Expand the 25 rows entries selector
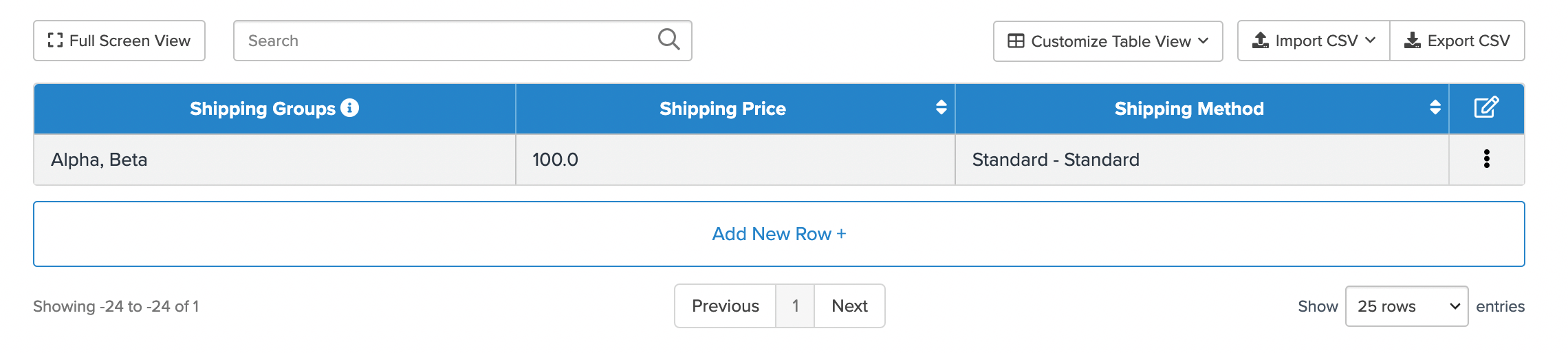The image size is (1568, 353). coord(1406,306)
